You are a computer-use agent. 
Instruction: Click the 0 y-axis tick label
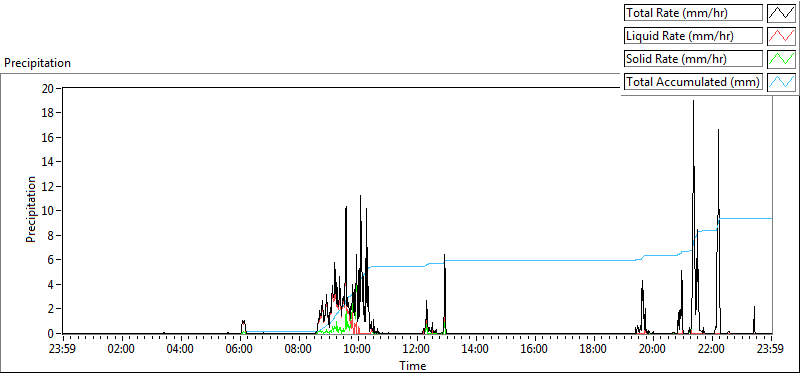point(52,333)
